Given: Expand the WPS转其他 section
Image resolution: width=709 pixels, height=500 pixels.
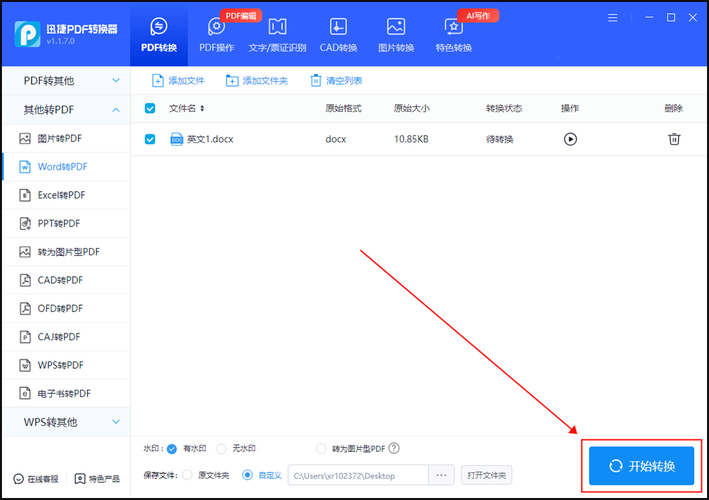Looking at the screenshot, I should click(66, 422).
